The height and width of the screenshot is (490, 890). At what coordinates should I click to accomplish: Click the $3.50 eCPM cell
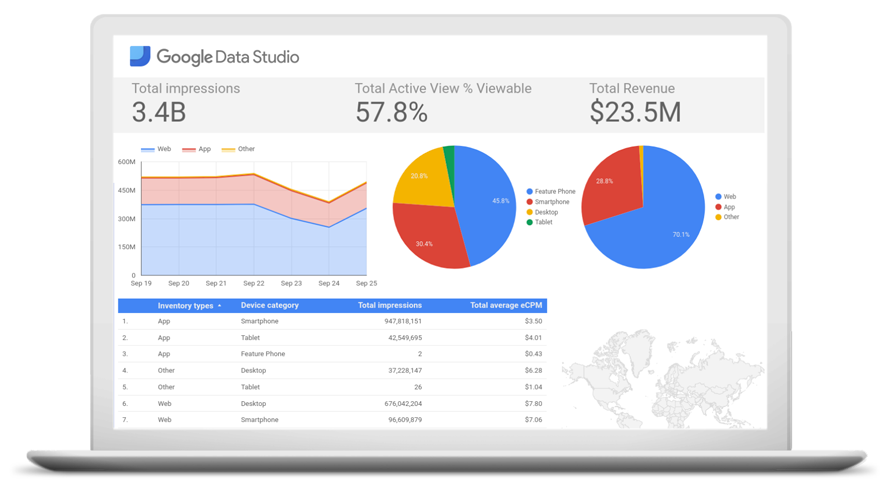[x=534, y=321]
